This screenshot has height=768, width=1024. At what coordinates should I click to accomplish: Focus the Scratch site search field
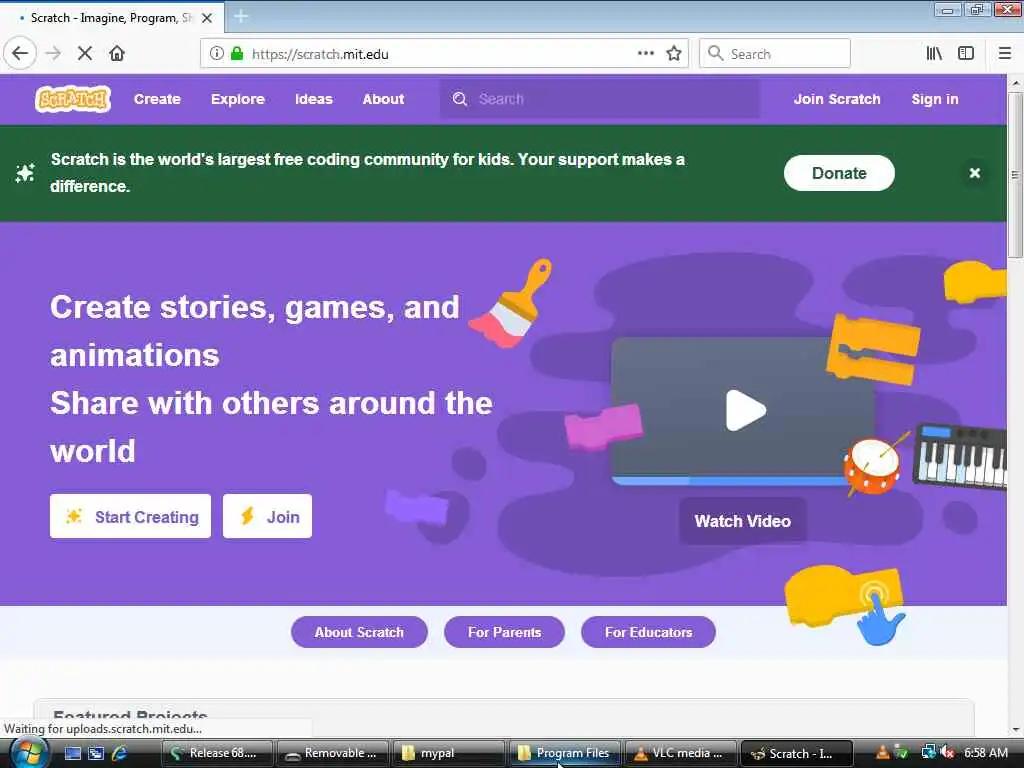tap(600, 99)
